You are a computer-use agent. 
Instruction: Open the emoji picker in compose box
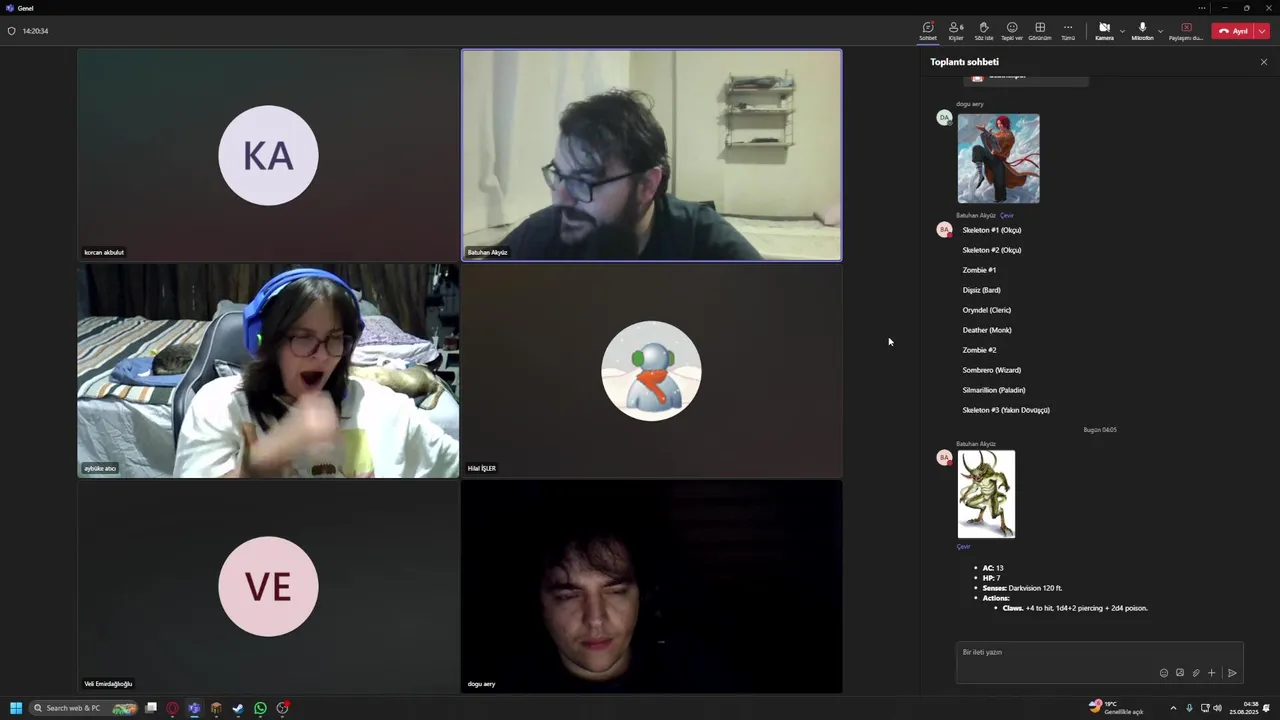point(1164,673)
